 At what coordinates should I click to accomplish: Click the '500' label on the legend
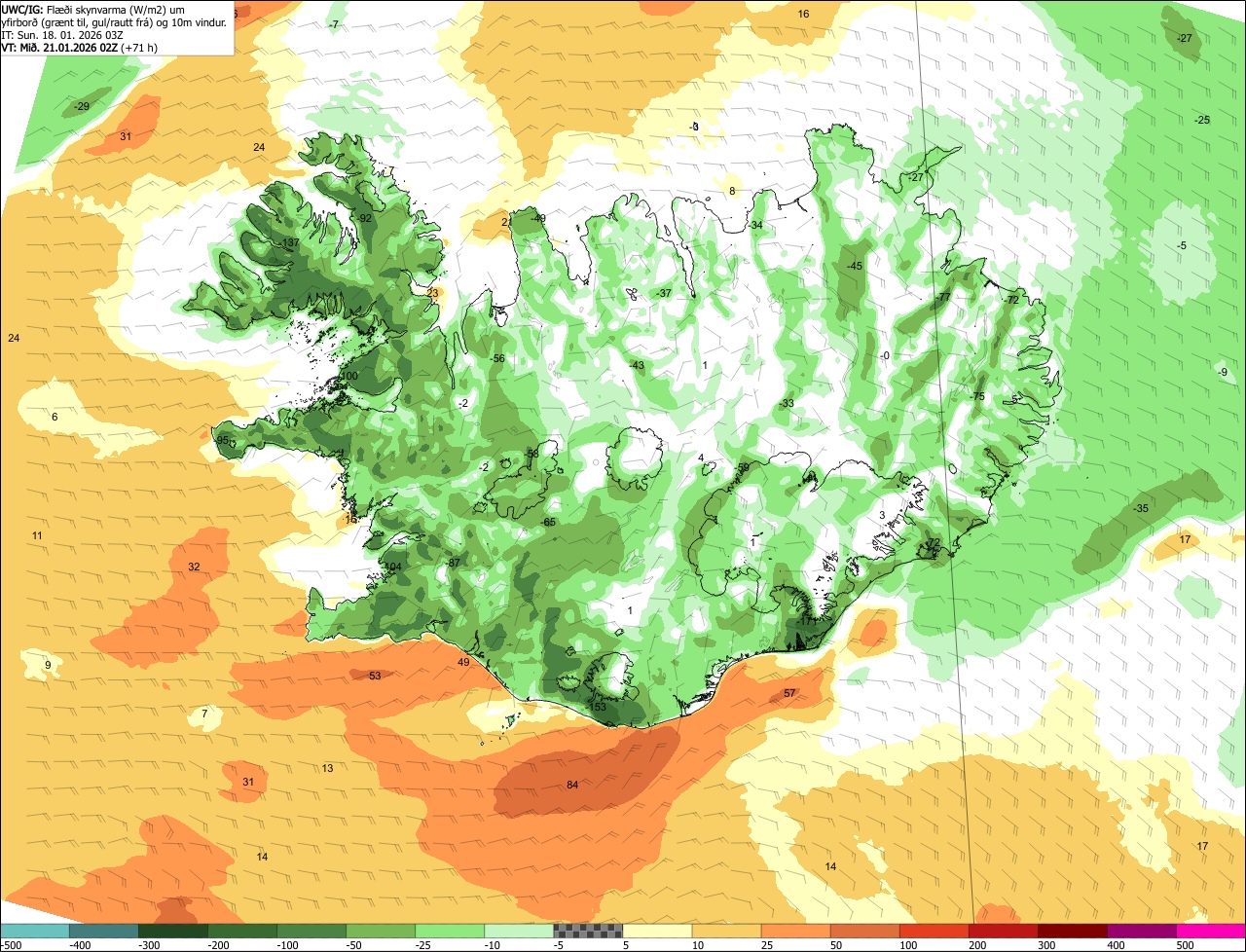click(1185, 945)
